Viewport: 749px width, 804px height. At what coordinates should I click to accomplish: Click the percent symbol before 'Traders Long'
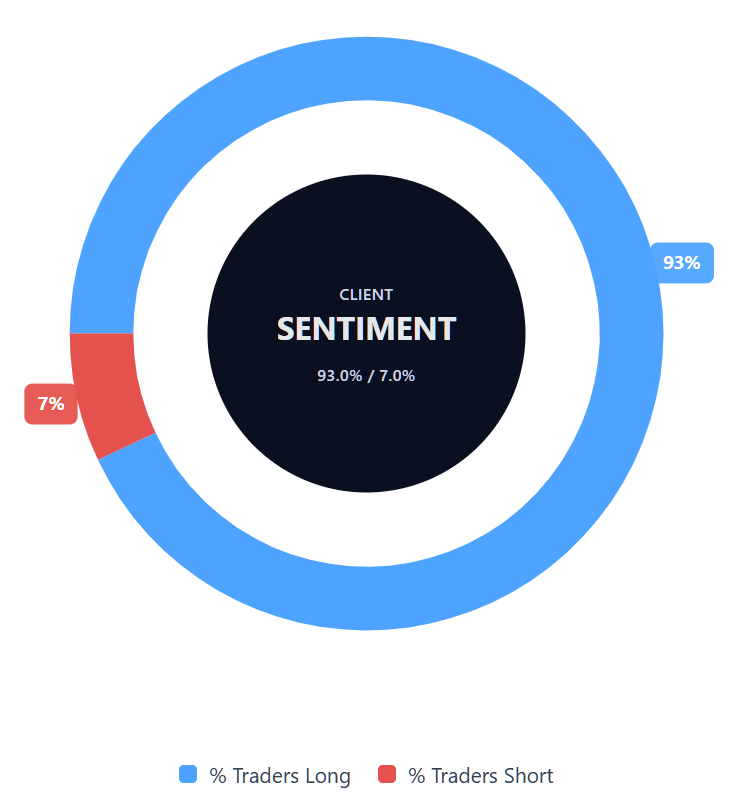217,776
